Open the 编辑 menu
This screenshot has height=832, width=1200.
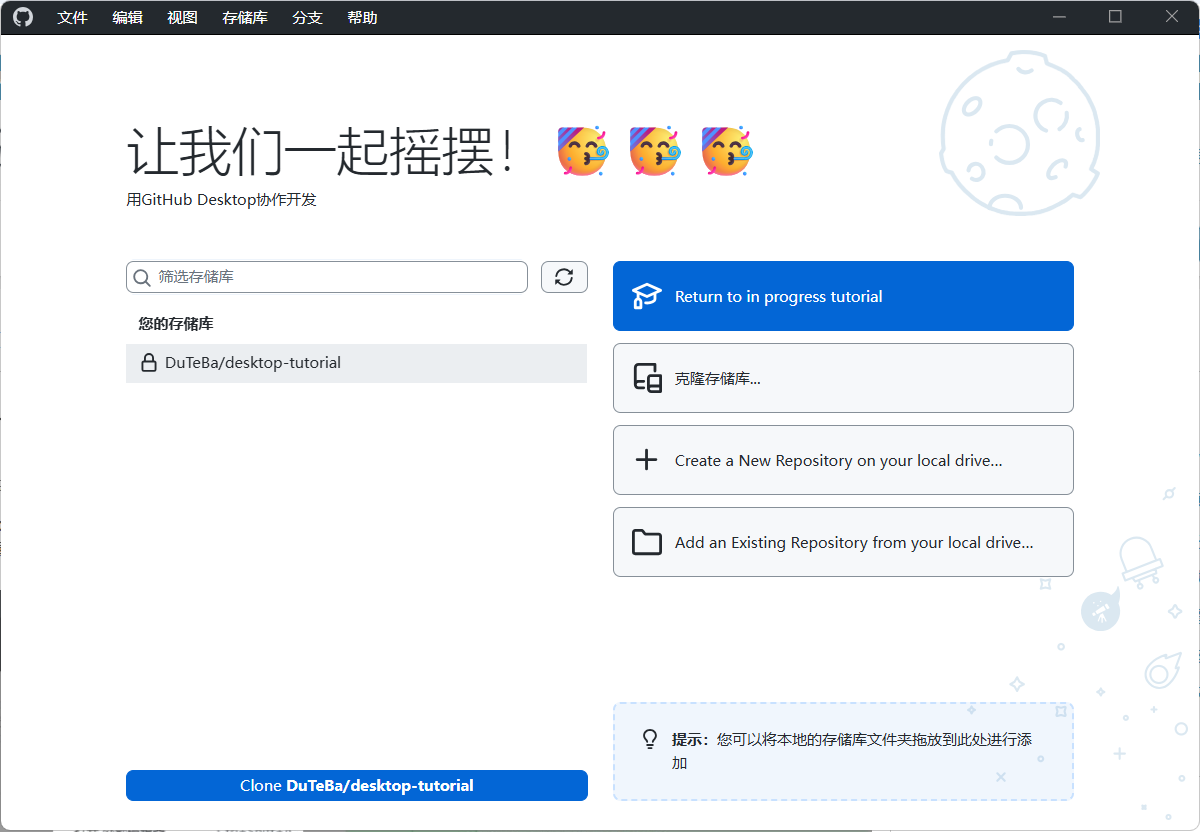click(x=128, y=17)
